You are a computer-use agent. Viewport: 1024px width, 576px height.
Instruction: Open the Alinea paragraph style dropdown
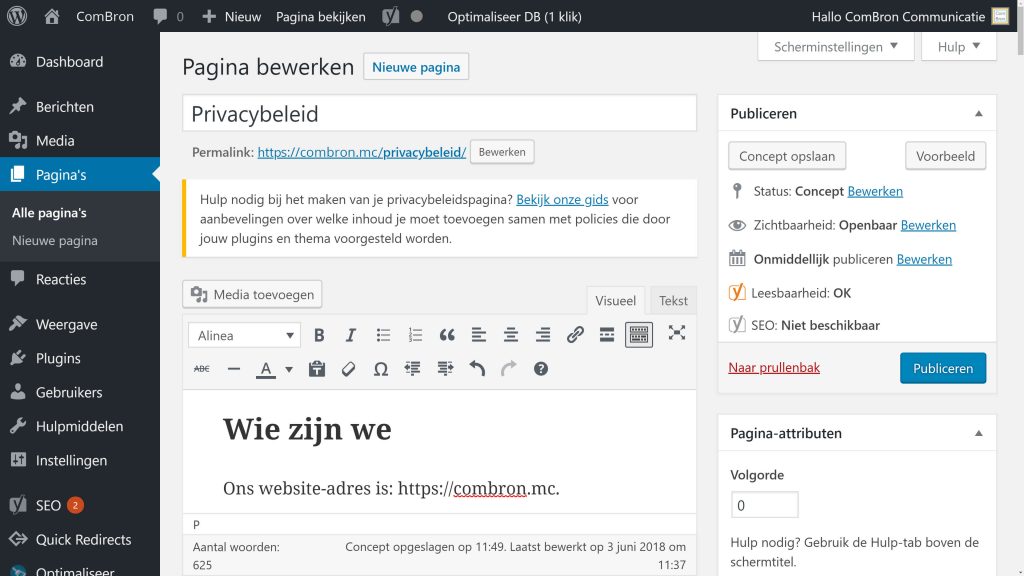coord(244,335)
